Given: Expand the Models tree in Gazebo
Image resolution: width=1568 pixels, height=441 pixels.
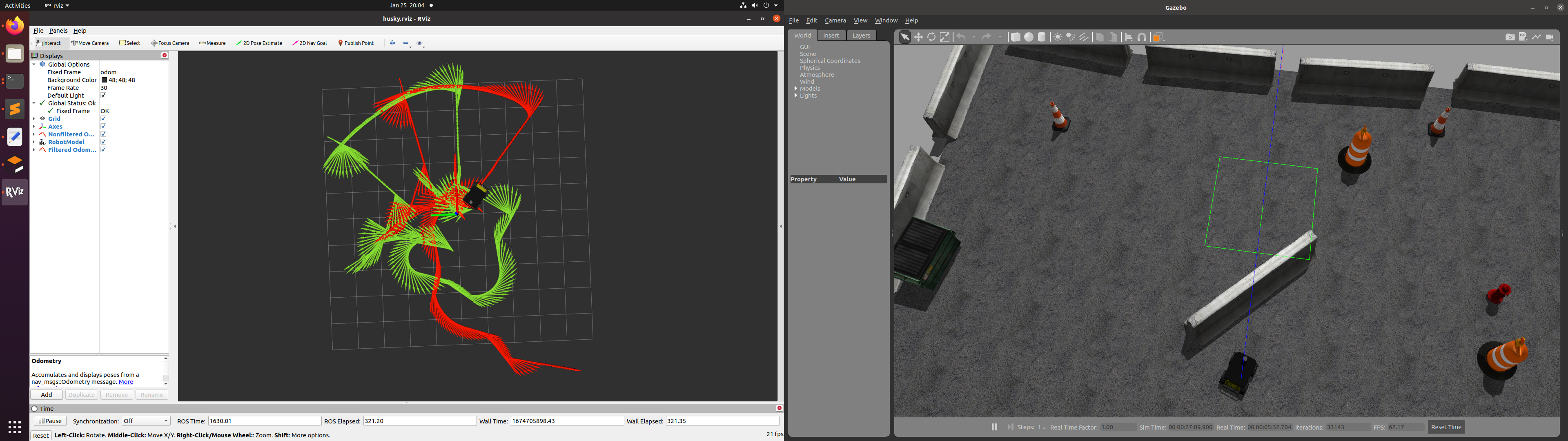Looking at the screenshot, I should pos(796,89).
